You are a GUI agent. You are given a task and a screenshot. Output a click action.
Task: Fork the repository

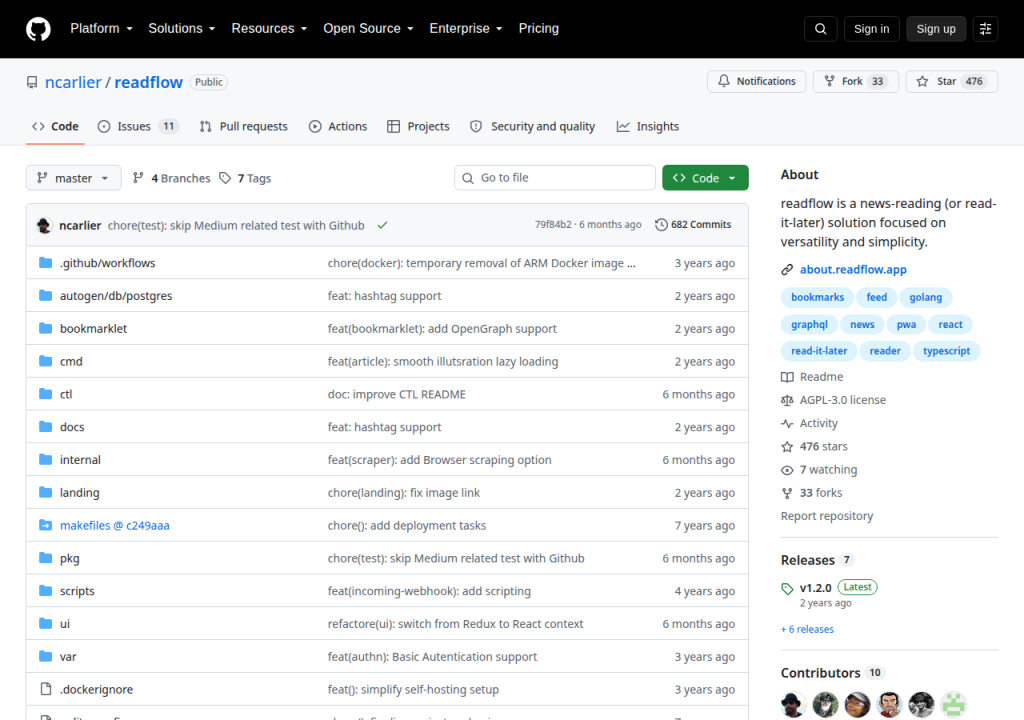[856, 82]
